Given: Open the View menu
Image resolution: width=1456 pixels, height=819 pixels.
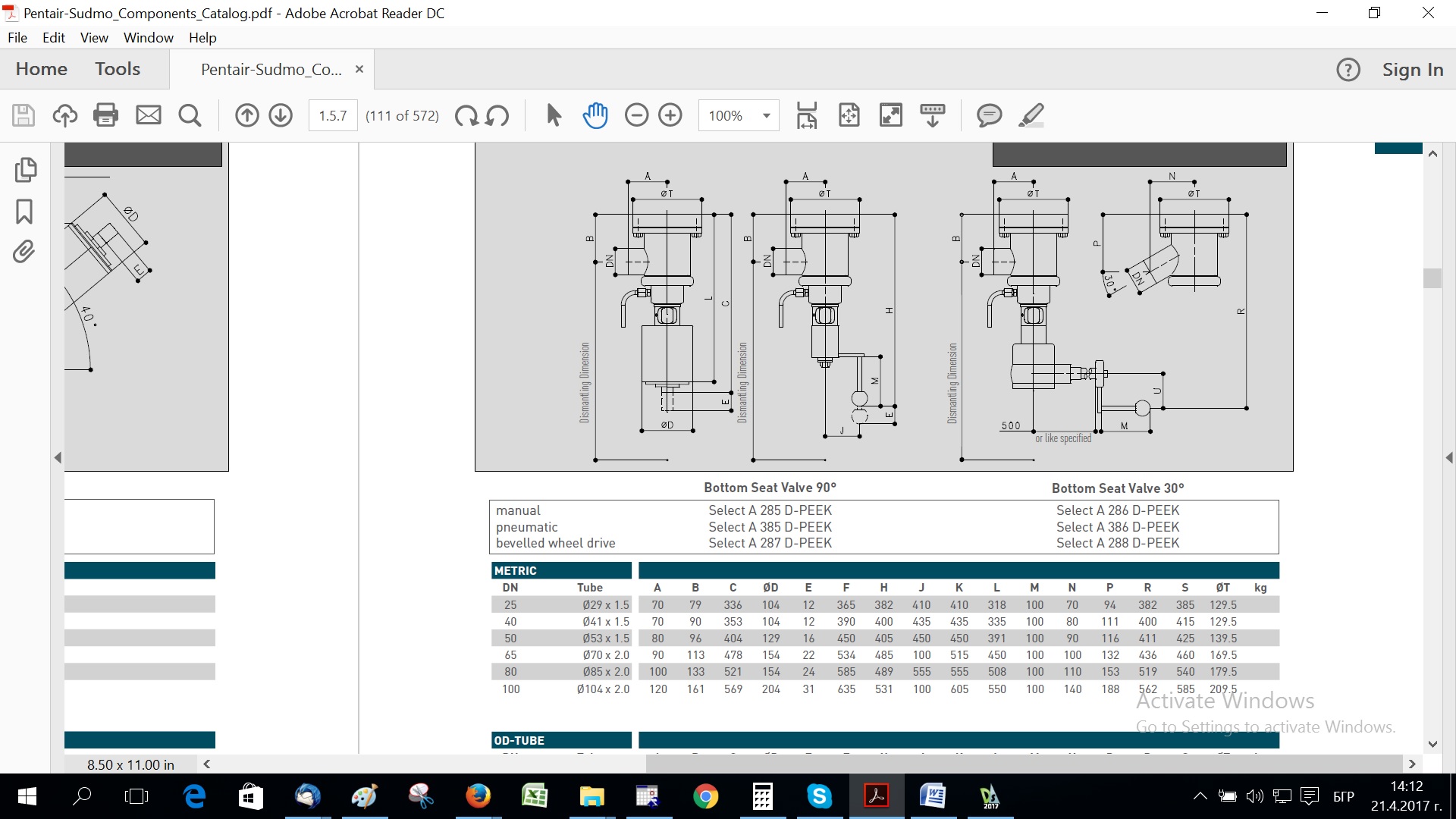Looking at the screenshot, I should click(94, 37).
